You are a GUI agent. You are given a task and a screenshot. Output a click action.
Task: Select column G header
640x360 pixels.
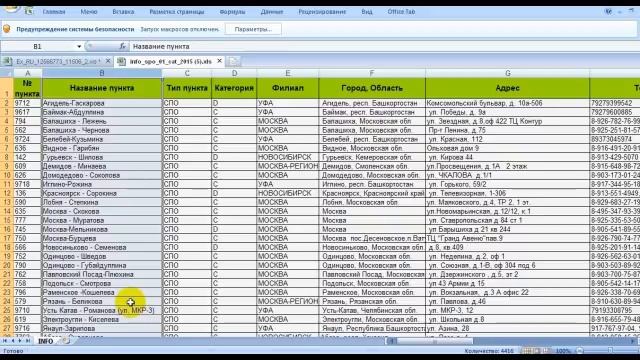point(507,73)
